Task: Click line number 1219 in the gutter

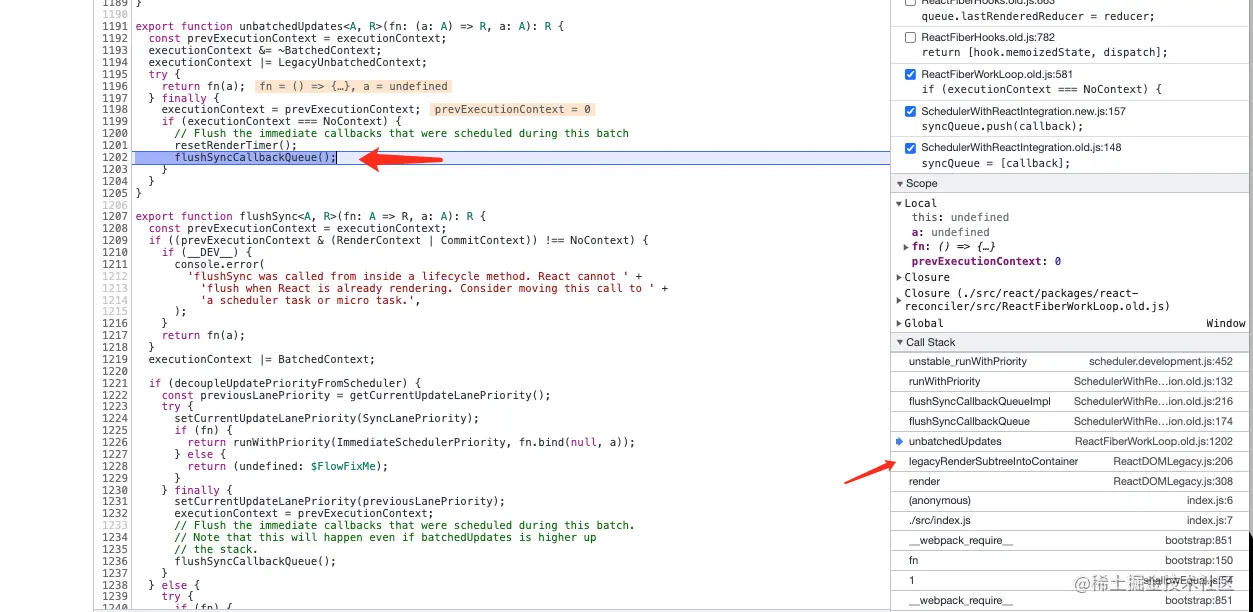Action: [x=115, y=359]
